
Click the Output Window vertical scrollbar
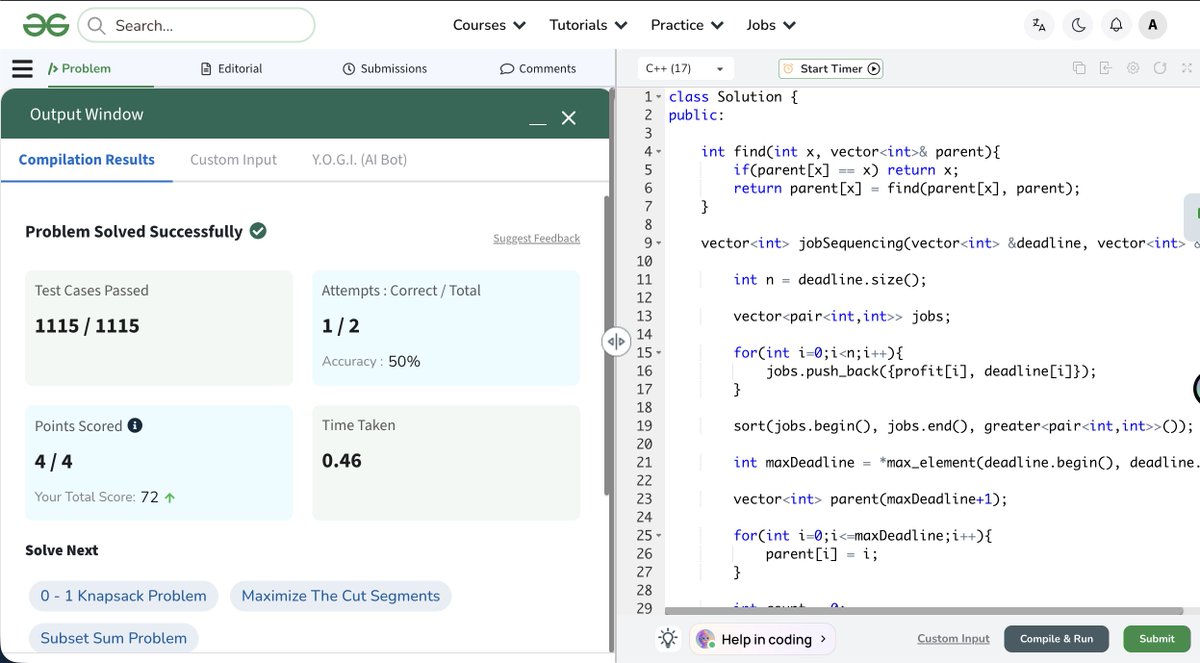(x=607, y=345)
